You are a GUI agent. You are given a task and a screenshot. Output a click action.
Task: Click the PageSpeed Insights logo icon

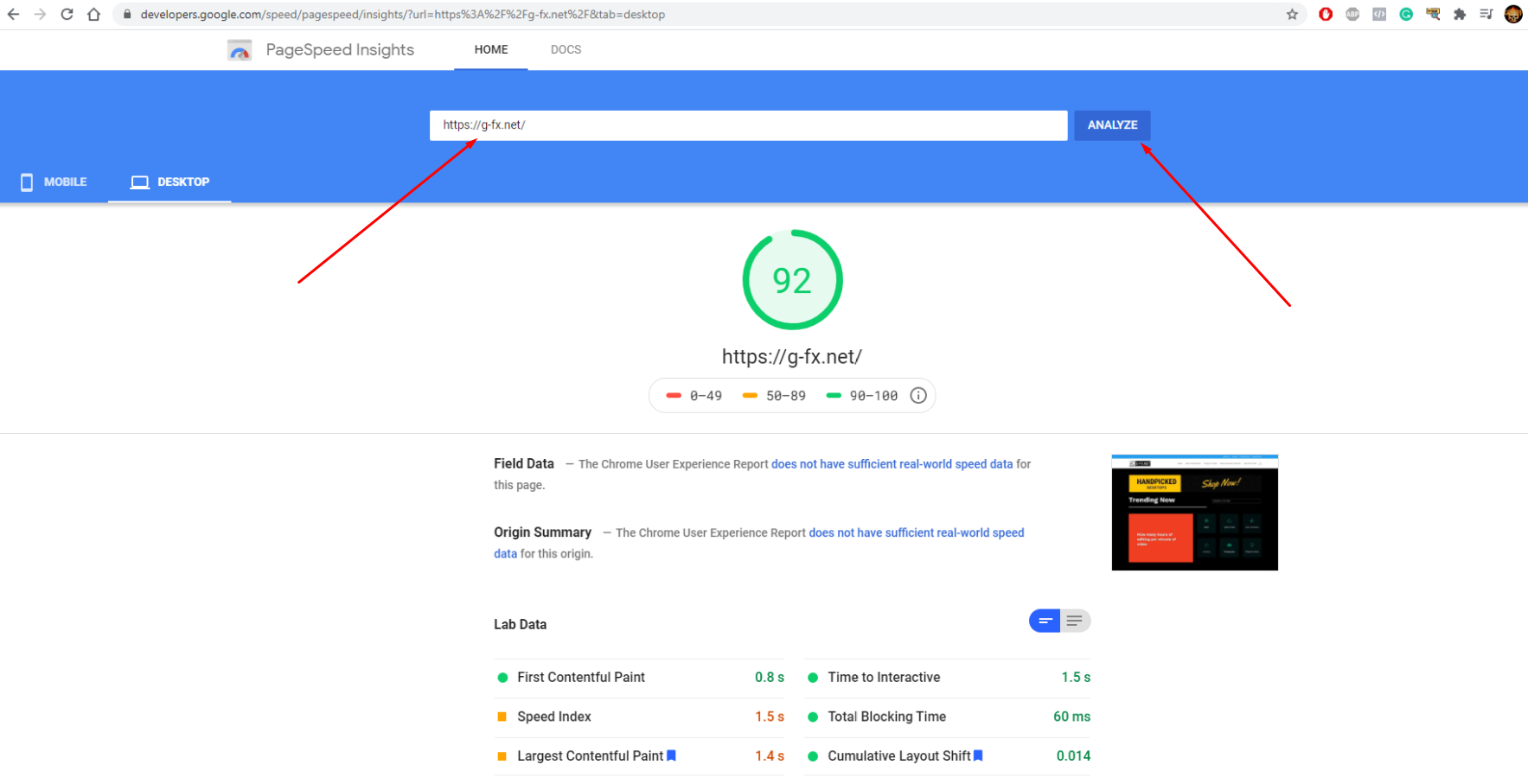point(240,50)
